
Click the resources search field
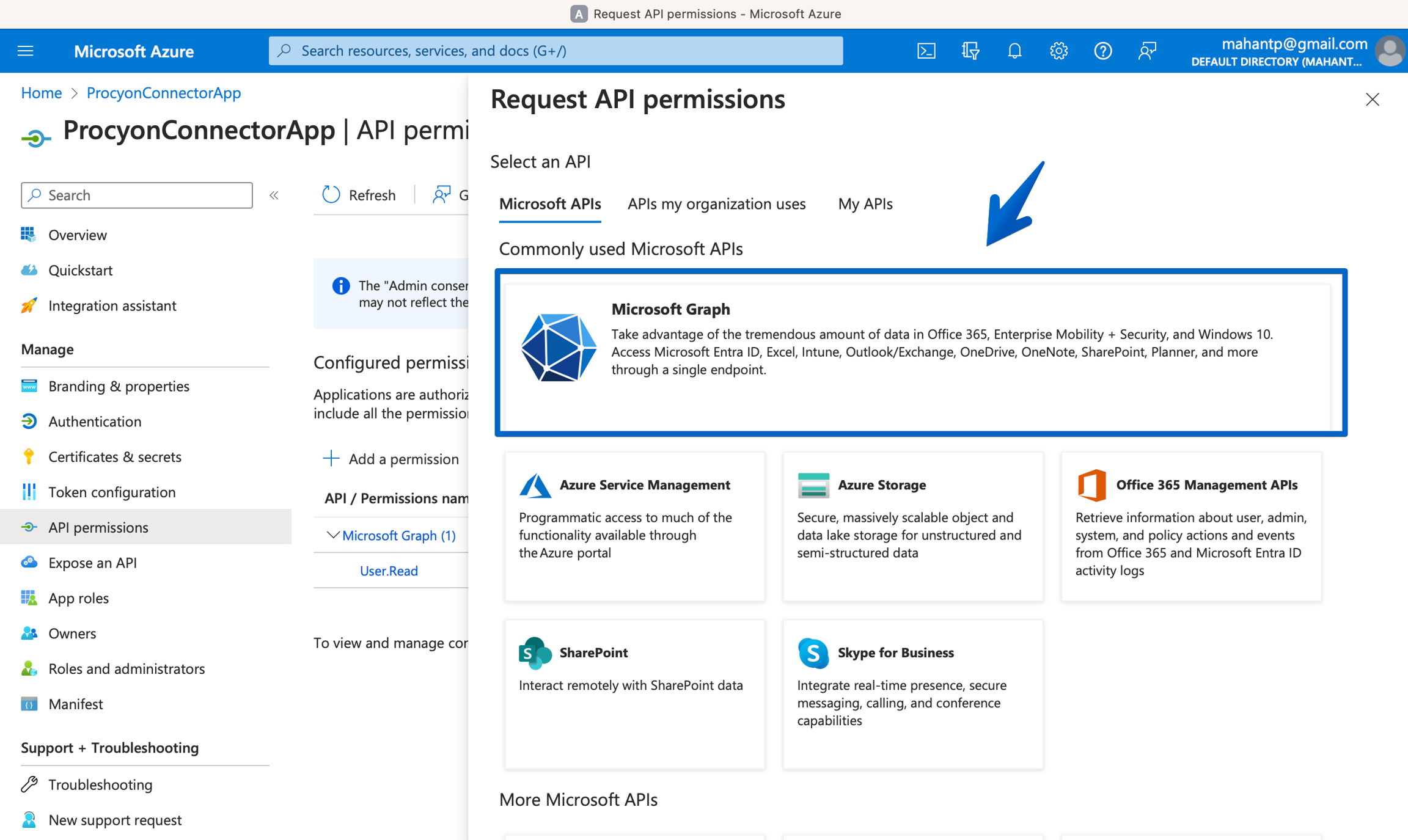555,51
